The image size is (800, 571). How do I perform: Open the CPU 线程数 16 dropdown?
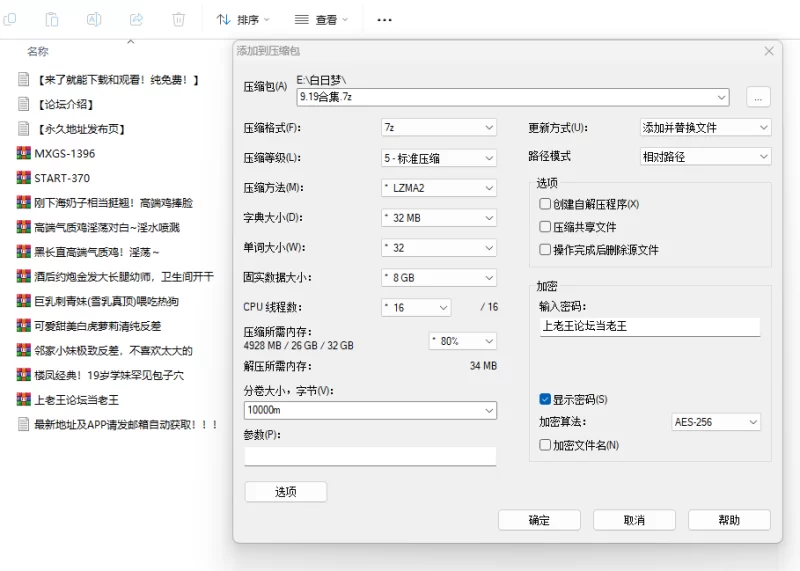[416, 308]
